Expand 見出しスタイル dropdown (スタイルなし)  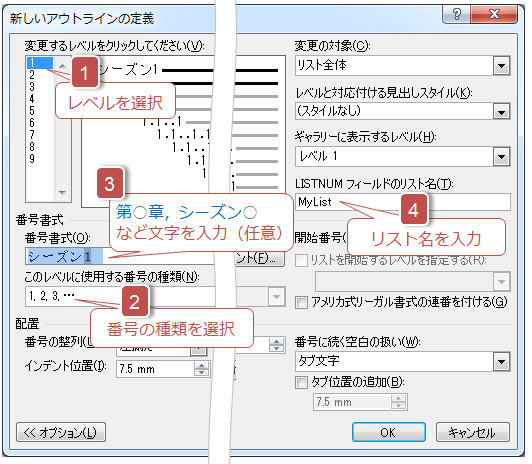(x=501, y=112)
